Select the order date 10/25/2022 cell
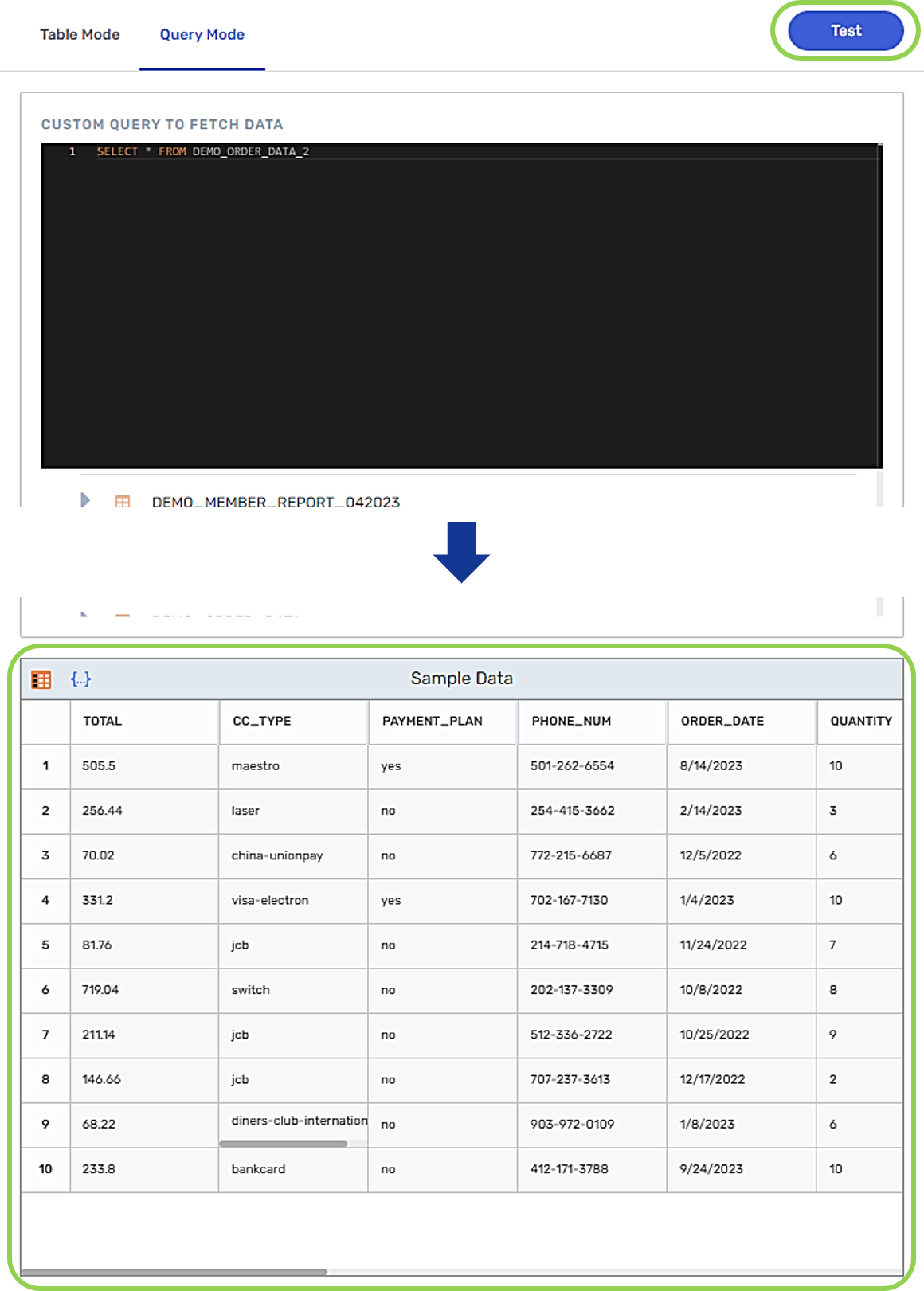924x1291 pixels. tap(742, 1035)
